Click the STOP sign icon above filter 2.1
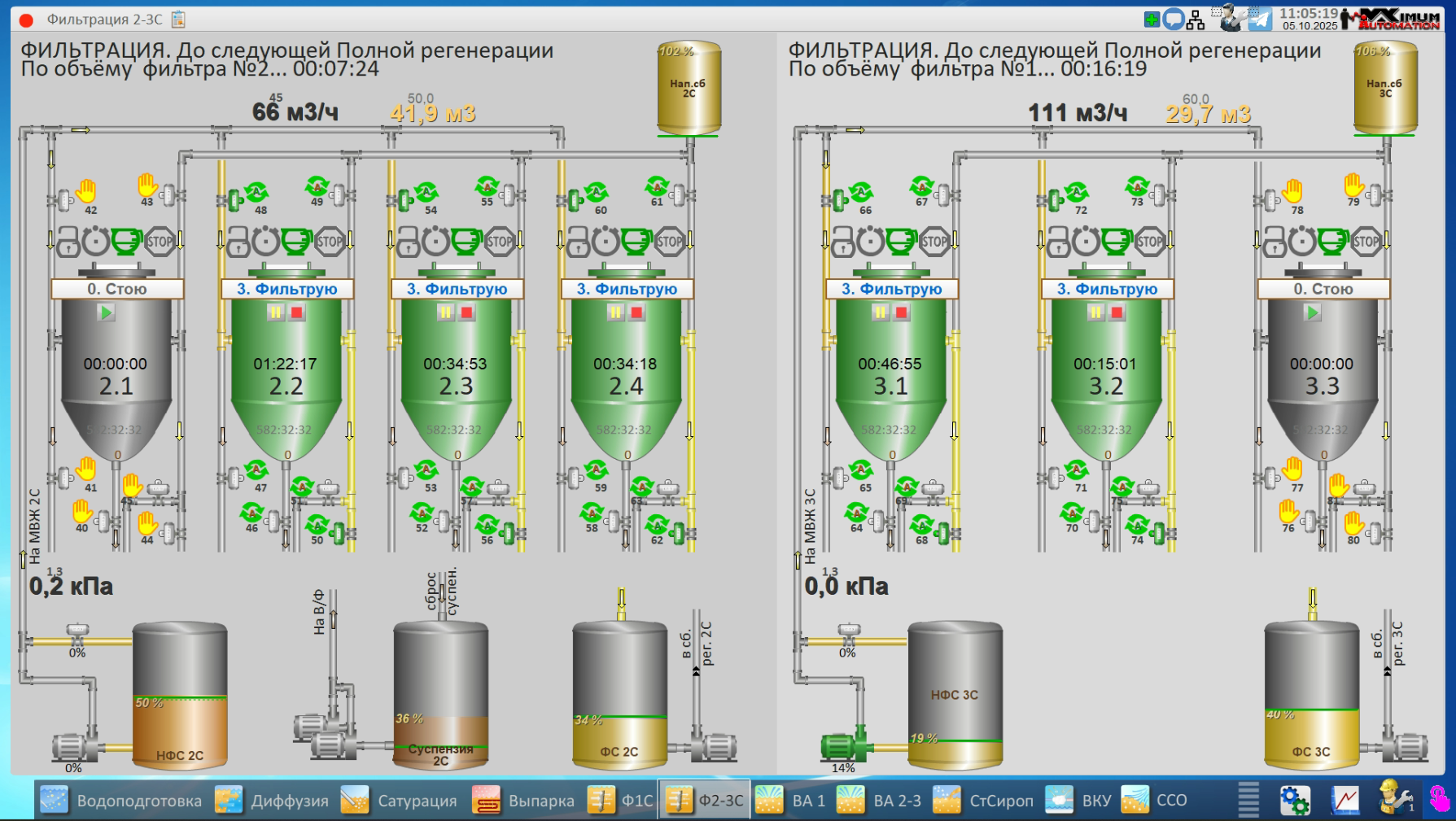 (160, 242)
